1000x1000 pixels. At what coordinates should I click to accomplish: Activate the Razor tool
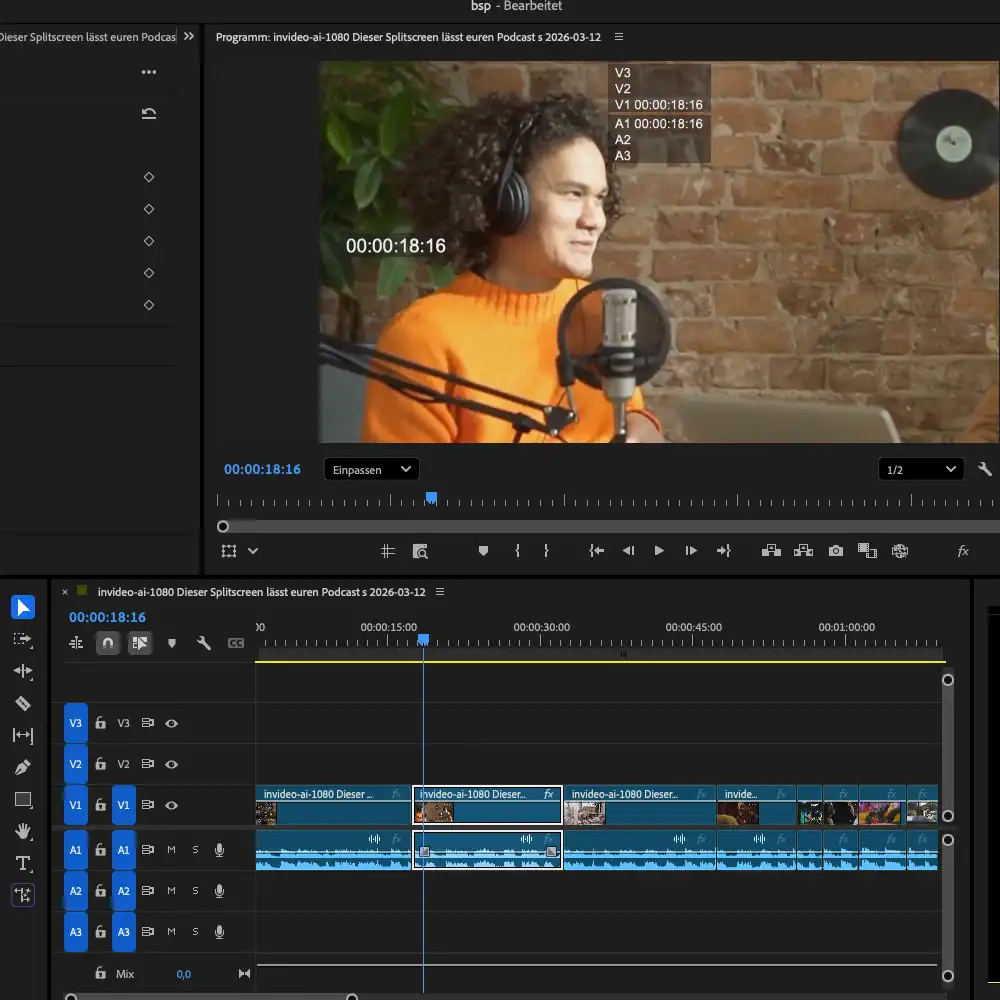[x=23, y=703]
